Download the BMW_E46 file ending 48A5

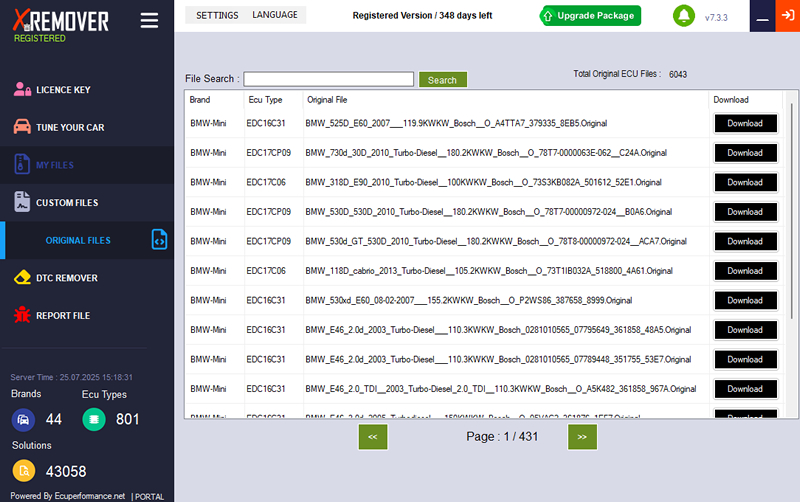pos(745,330)
